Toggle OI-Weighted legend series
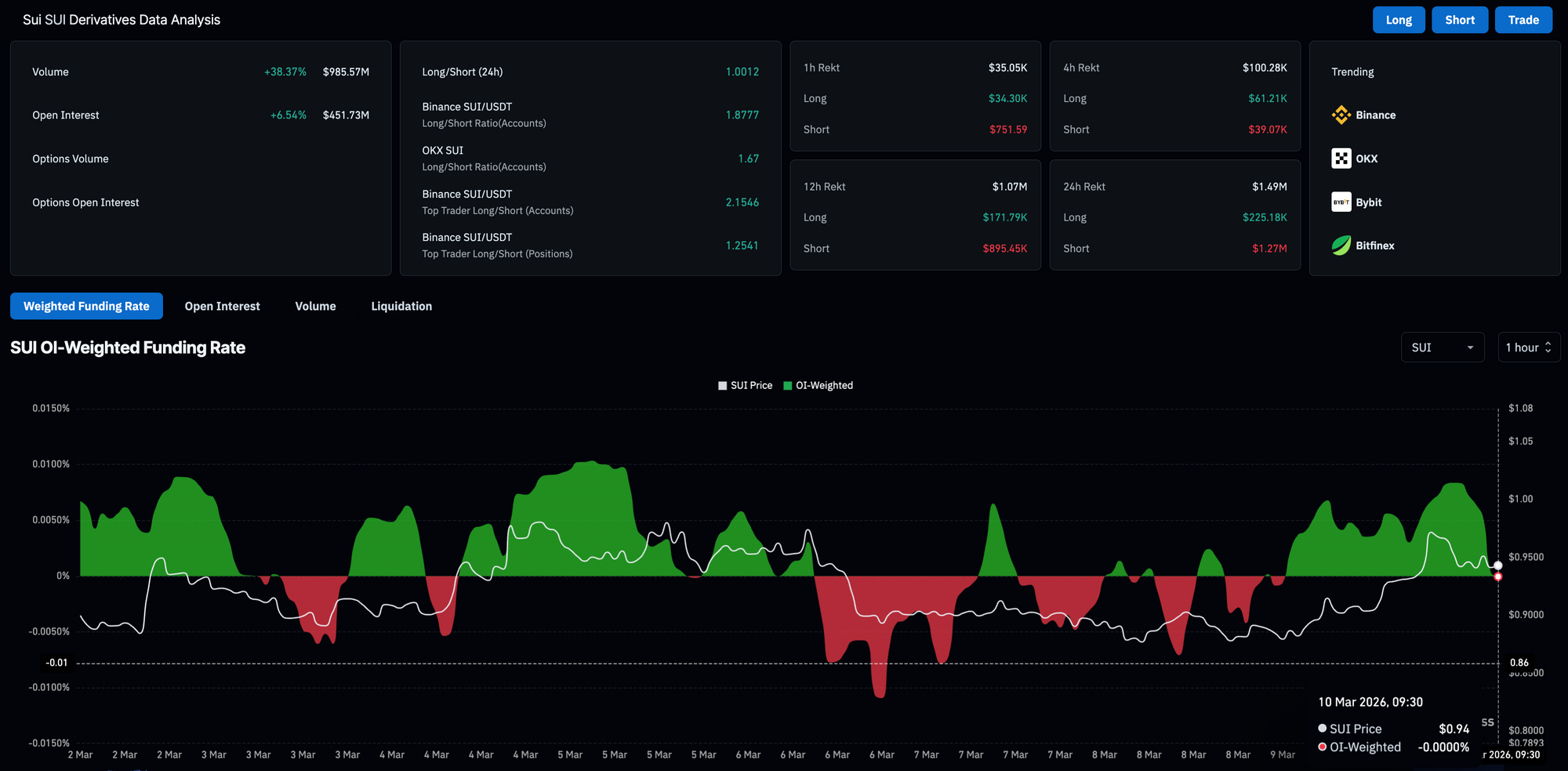 point(818,385)
